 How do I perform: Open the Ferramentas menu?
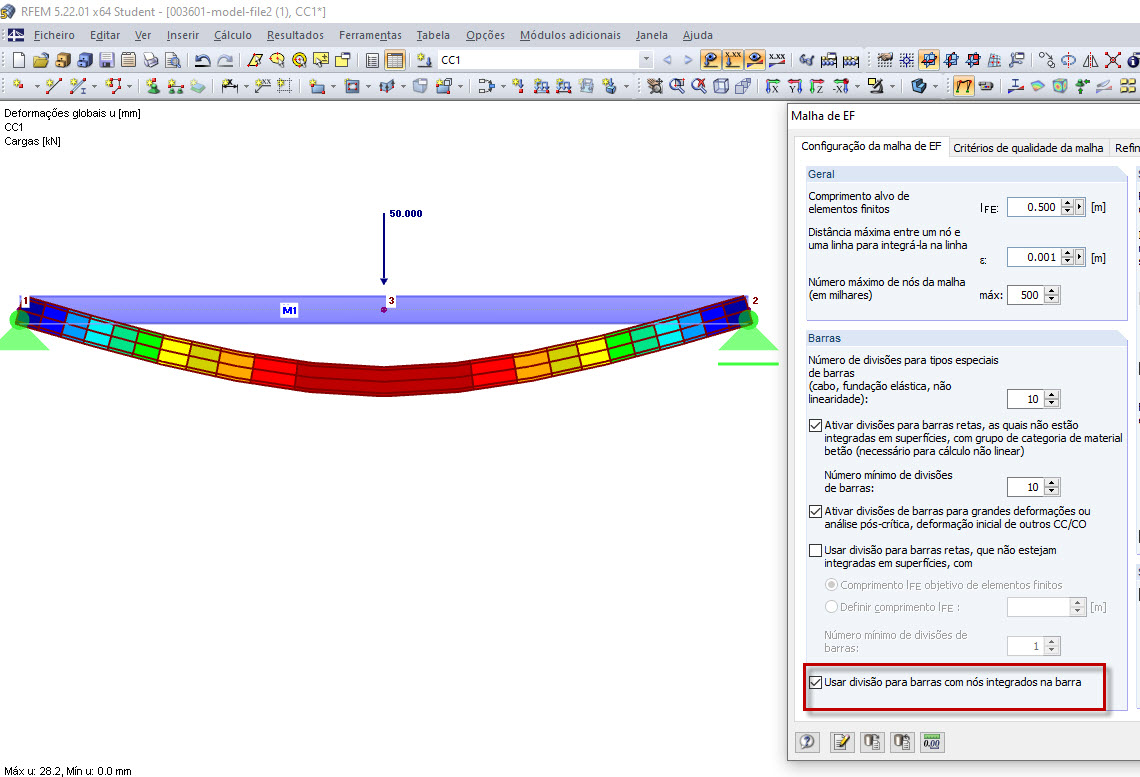click(x=370, y=35)
